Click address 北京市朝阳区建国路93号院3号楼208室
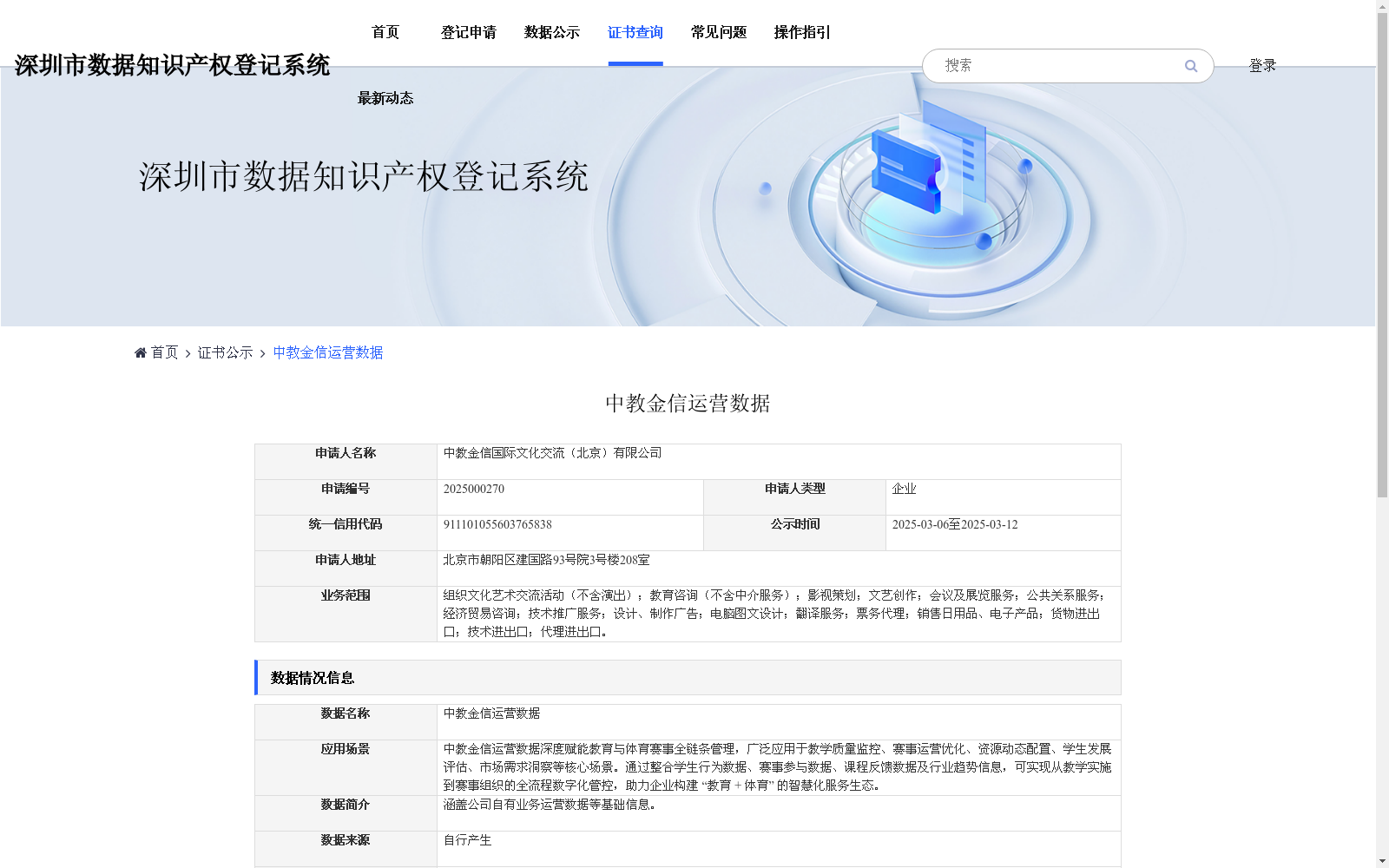 pyautogui.click(x=546, y=560)
